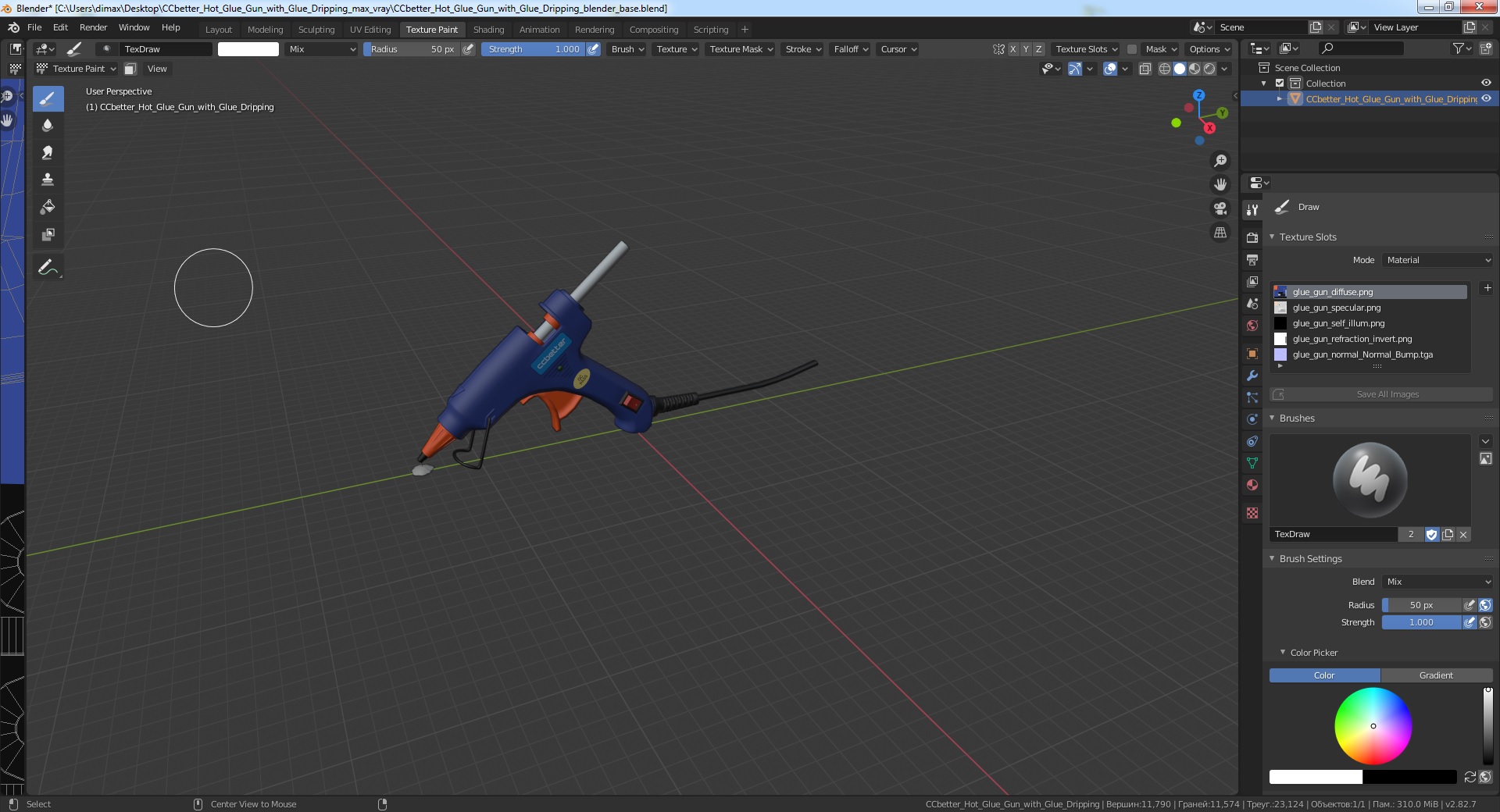Open the Stroke popover

(802, 49)
